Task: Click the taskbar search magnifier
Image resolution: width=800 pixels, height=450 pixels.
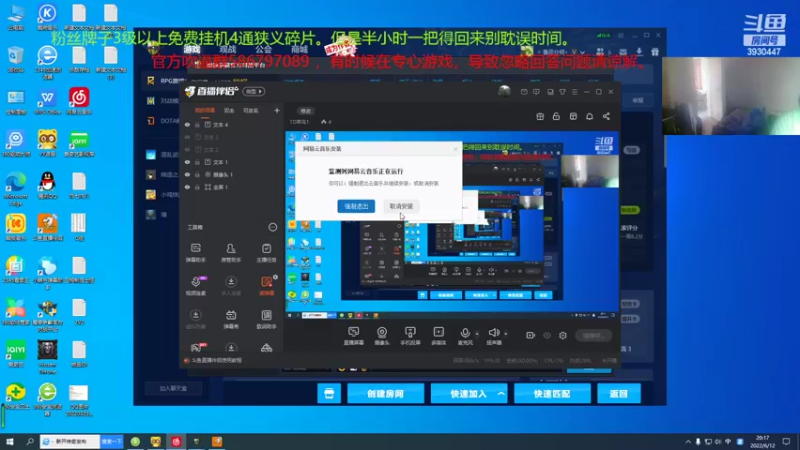Action: coord(30,441)
